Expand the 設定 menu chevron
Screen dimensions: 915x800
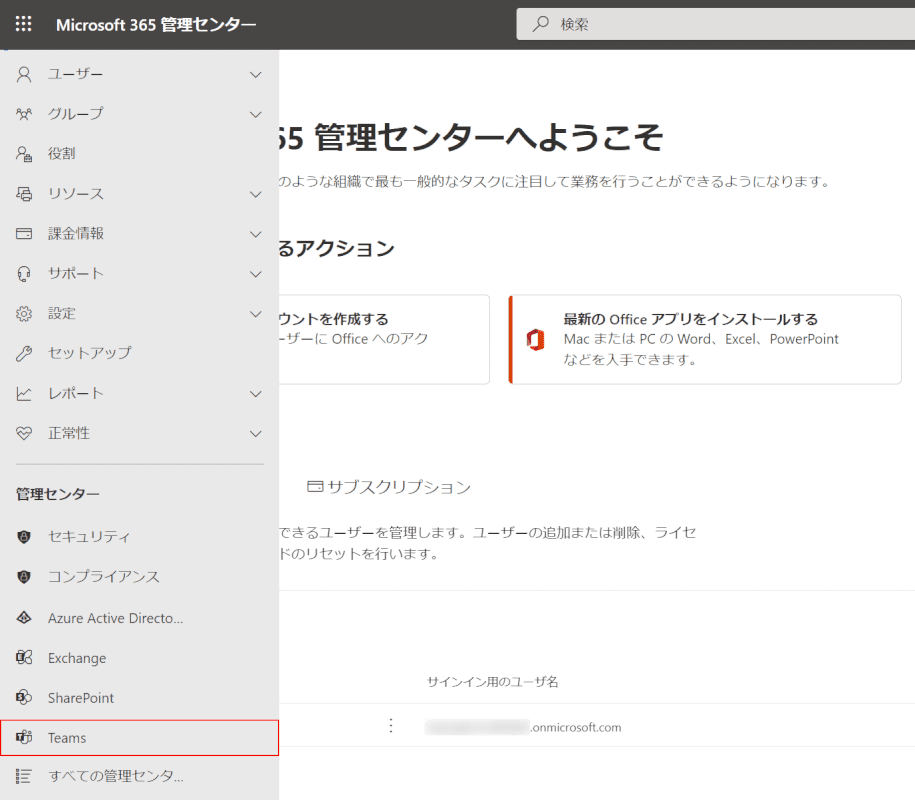pyautogui.click(x=256, y=314)
